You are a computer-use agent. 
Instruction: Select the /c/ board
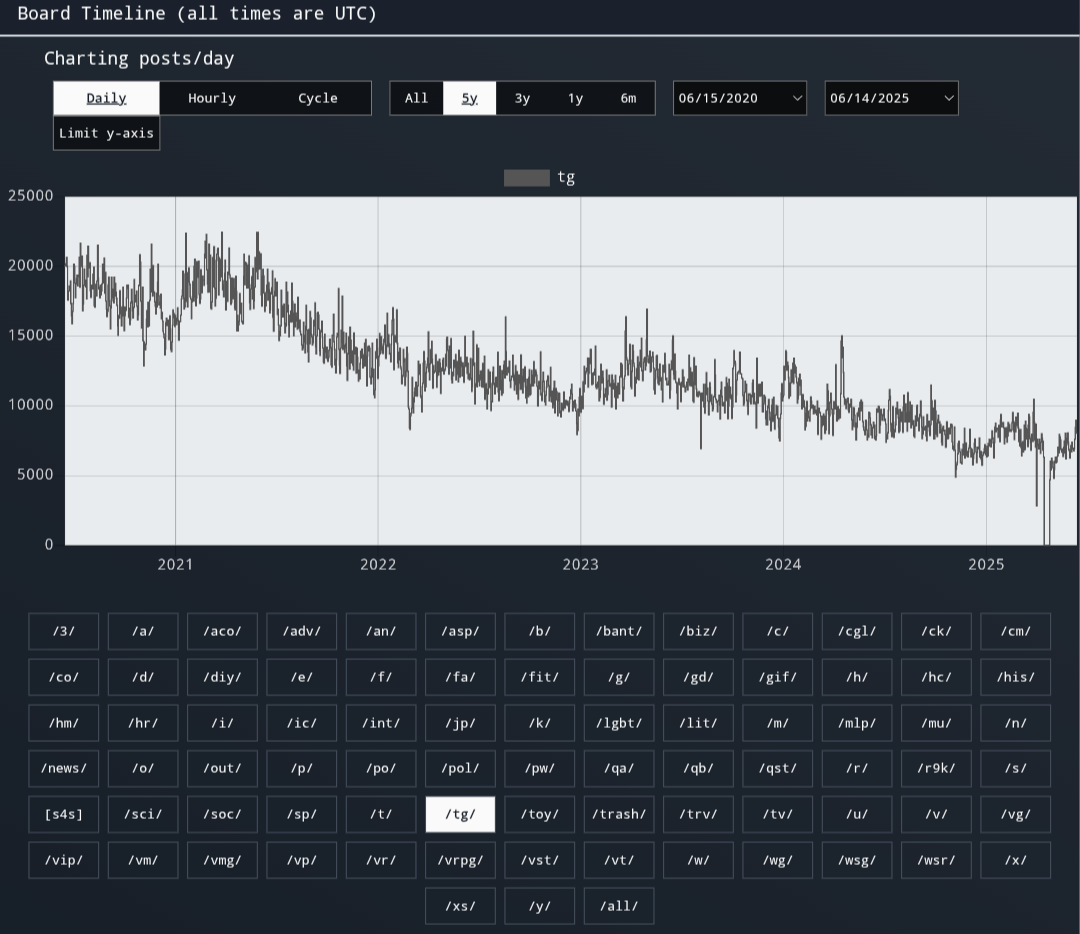click(x=778, y=631)
